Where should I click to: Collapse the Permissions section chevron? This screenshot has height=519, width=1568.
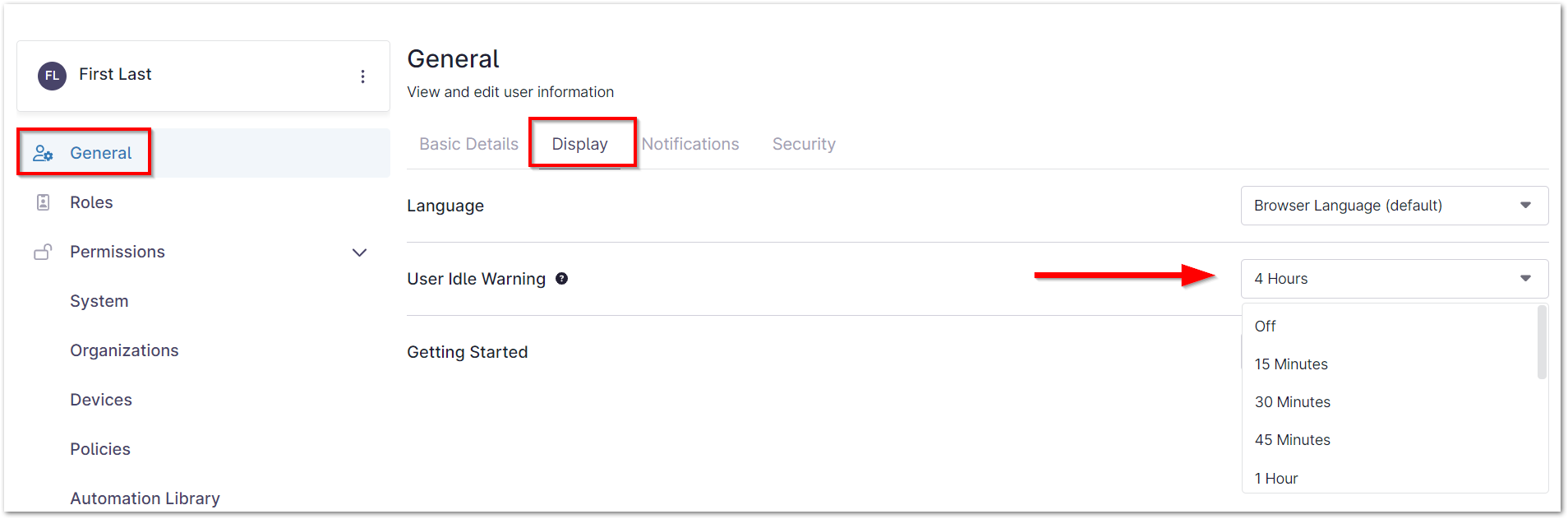point(359,253)
